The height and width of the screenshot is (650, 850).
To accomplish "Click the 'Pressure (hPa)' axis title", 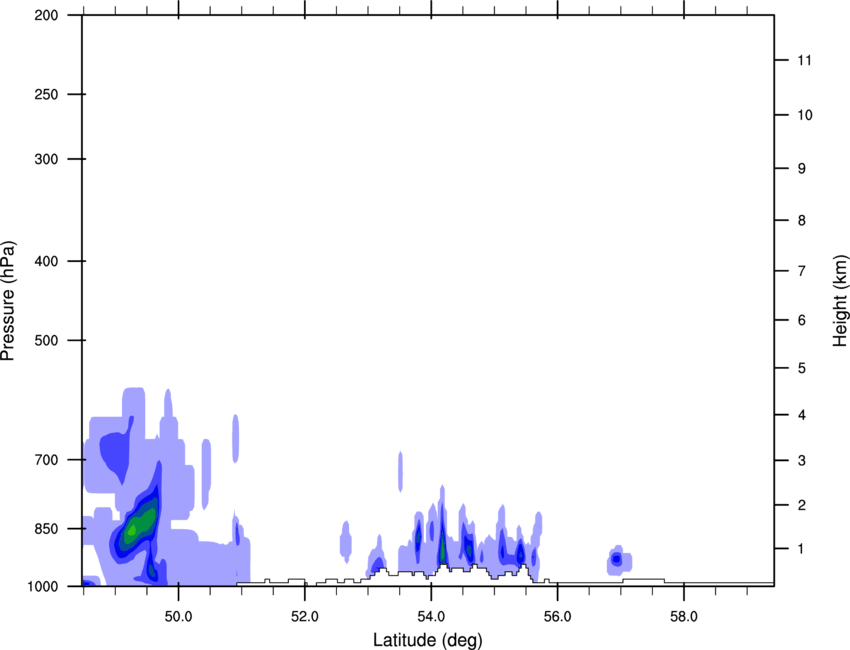I will pyautogui.click(x=8, y=301).
